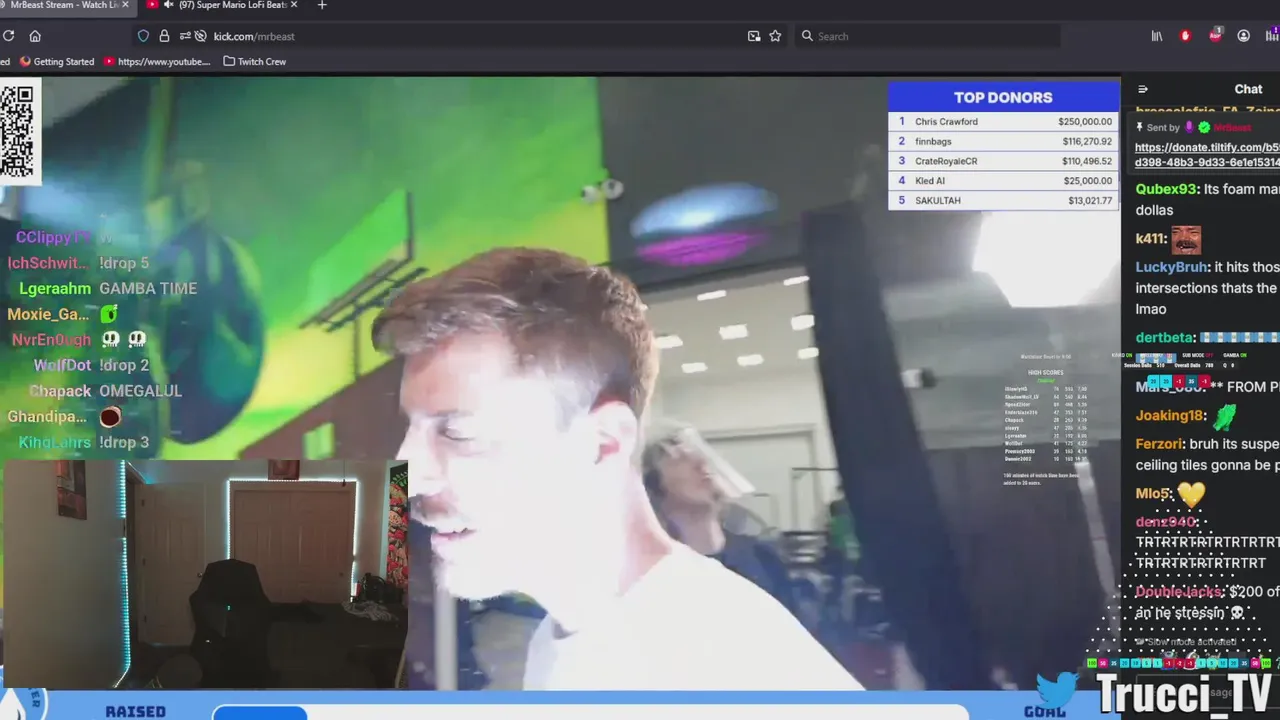Click the GOAL label on the bottom bar

point(1045,712)
